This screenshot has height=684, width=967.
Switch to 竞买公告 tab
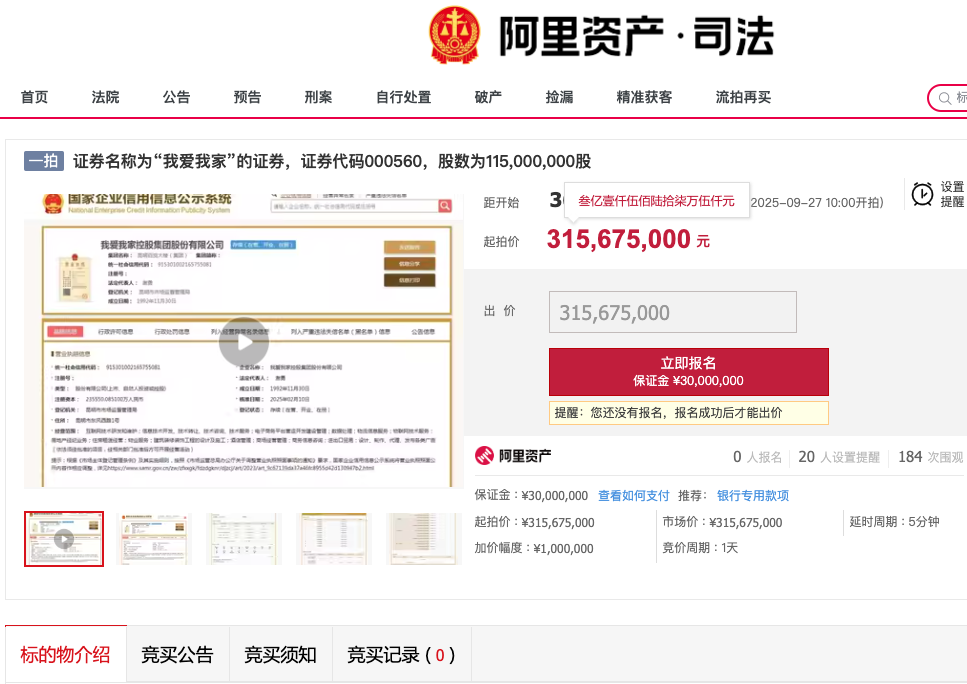(x=178, y=654)
